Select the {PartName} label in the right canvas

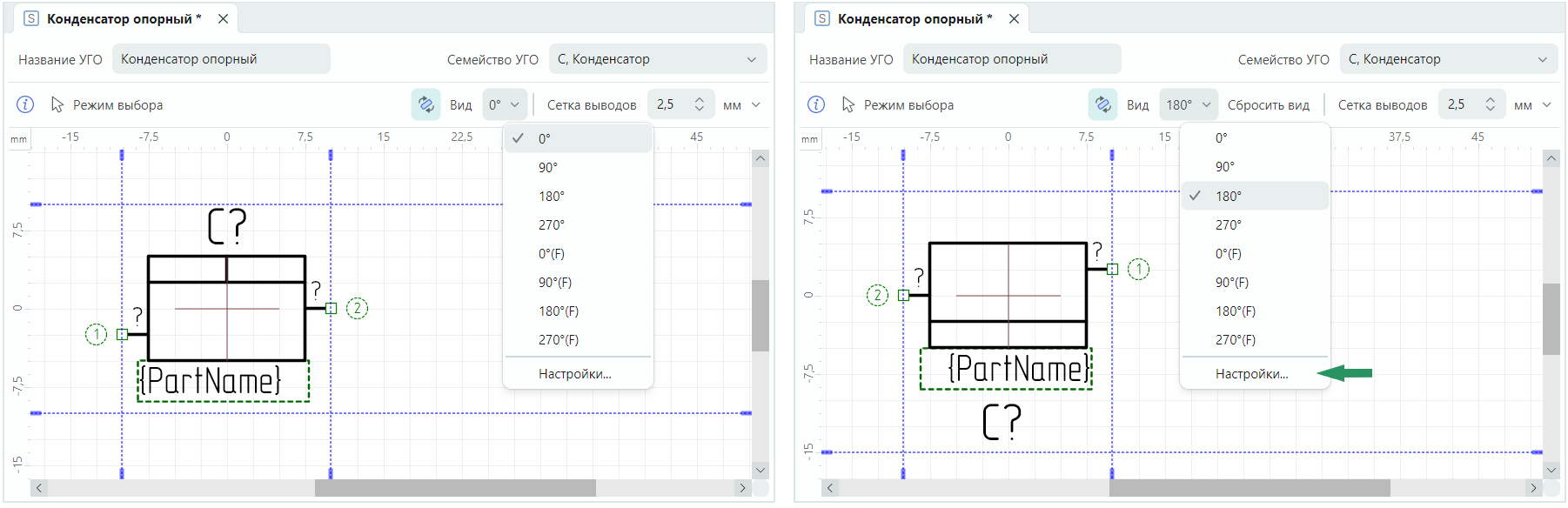tap(1006, 369)
